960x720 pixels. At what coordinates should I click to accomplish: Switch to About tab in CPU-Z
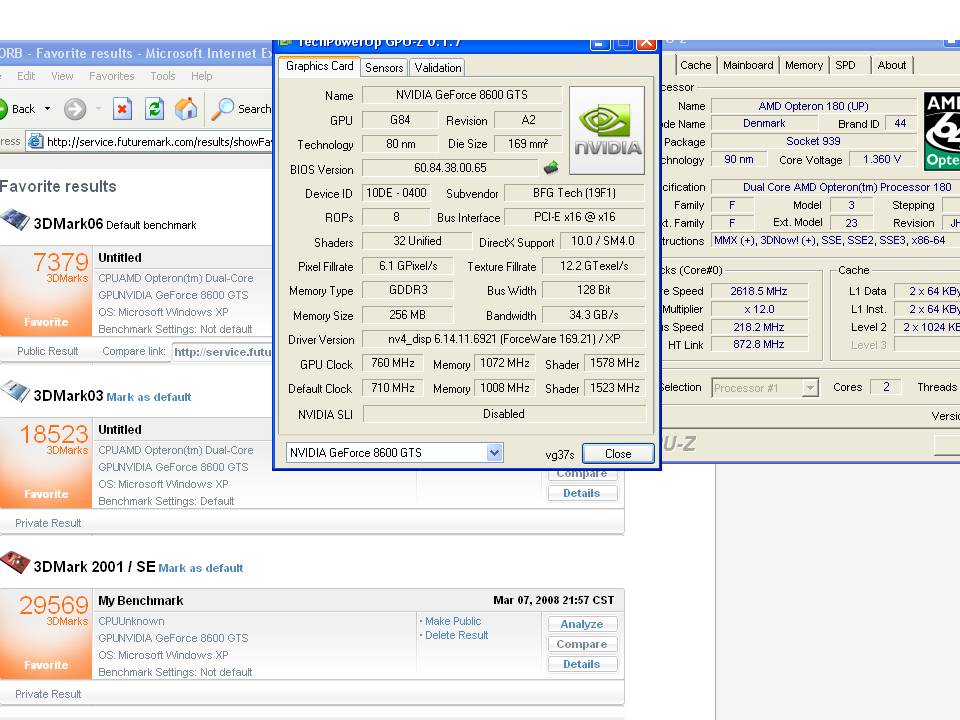(x=891, y=65)
